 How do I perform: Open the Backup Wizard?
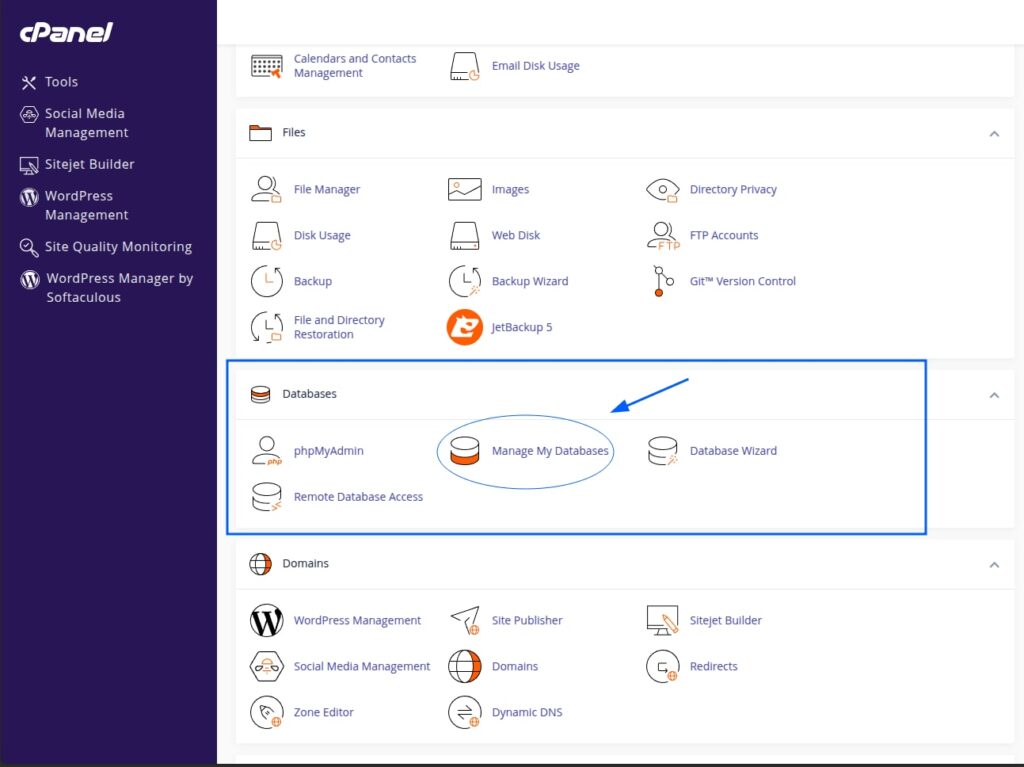pyautogui.click(x=530, y=281)
